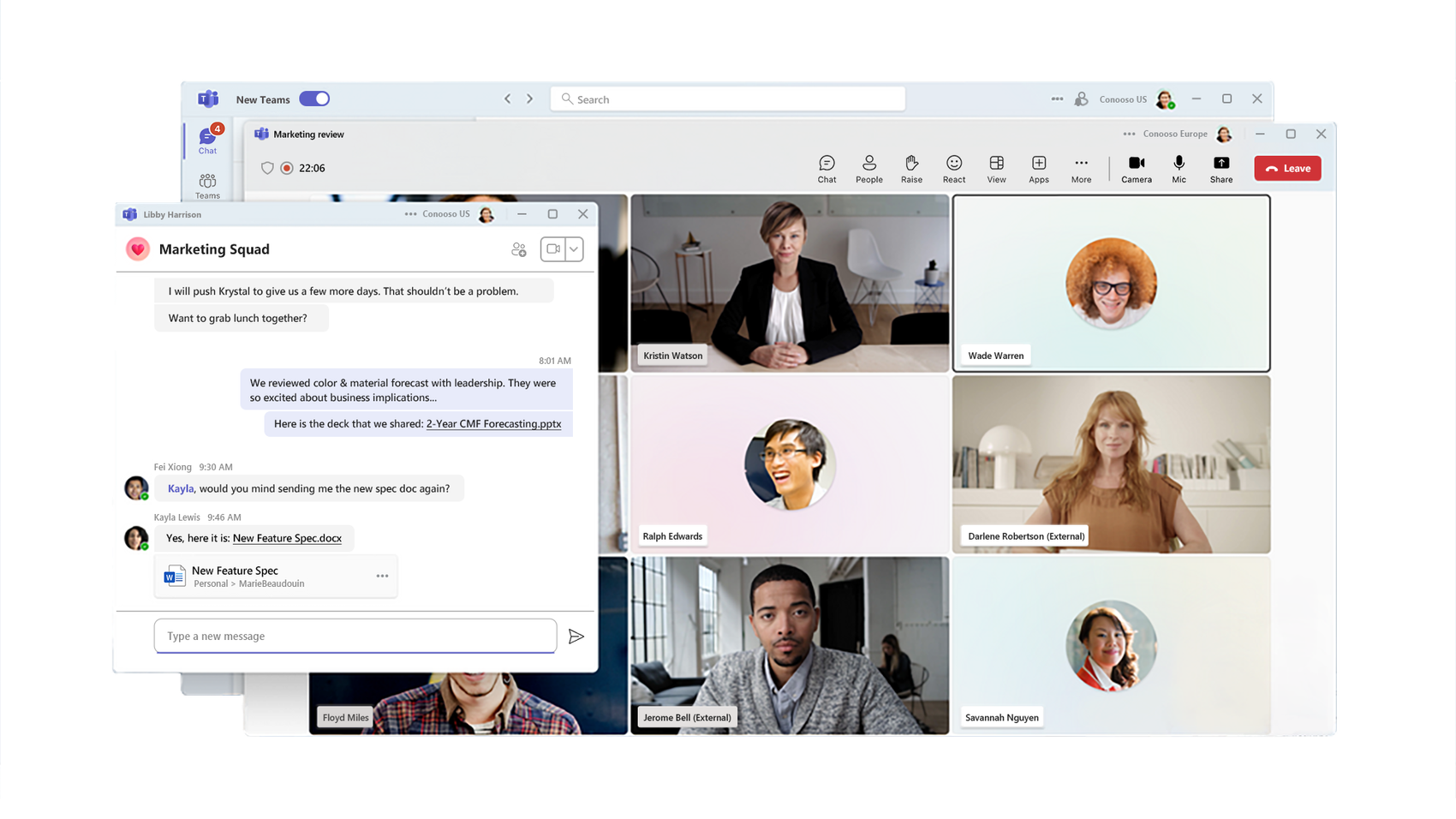Open Chat in the left sidebar
Screen dimensions: 1456x819
click(x=207, y=140)
